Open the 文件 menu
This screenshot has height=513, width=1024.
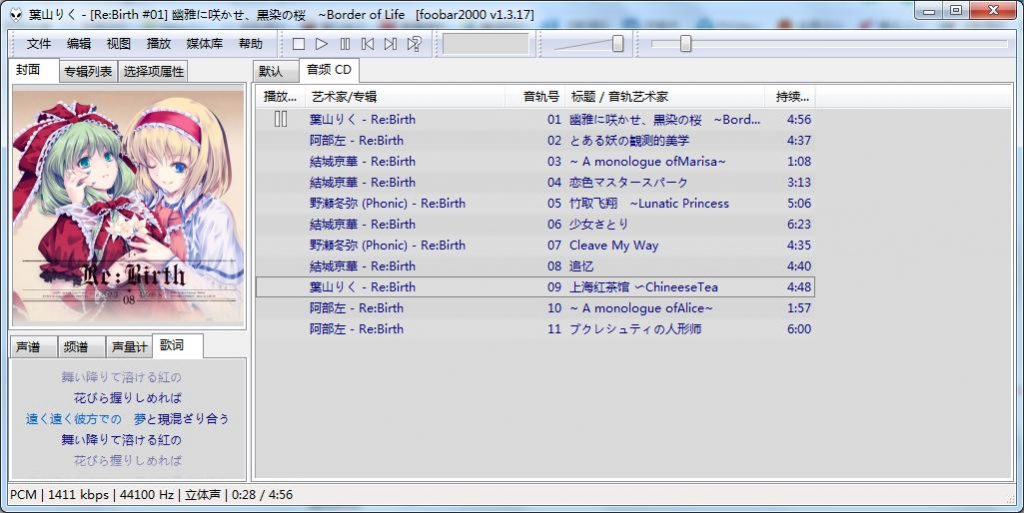pyautogui.click(x=39, y=44)
